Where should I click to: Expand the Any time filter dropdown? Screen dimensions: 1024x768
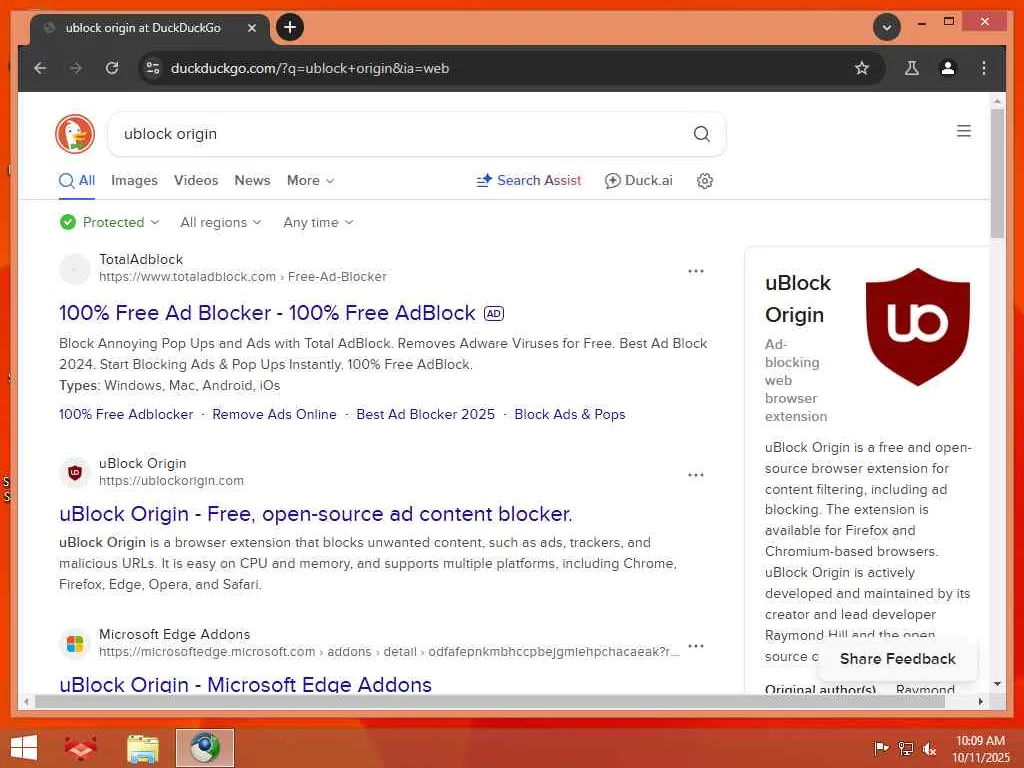[319, 223]
